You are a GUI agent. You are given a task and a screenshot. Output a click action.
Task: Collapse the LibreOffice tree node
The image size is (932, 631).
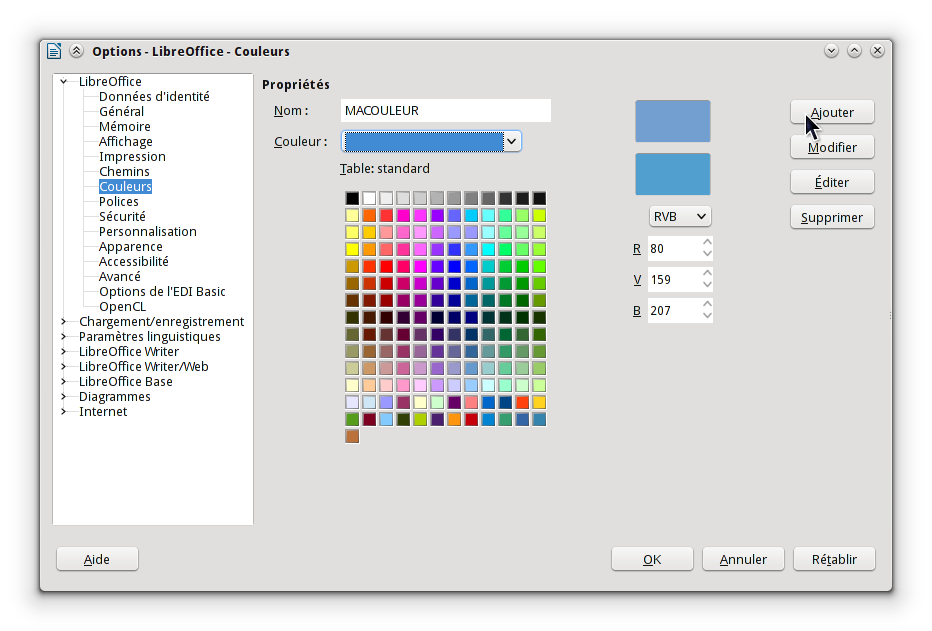tap(64, 81)
